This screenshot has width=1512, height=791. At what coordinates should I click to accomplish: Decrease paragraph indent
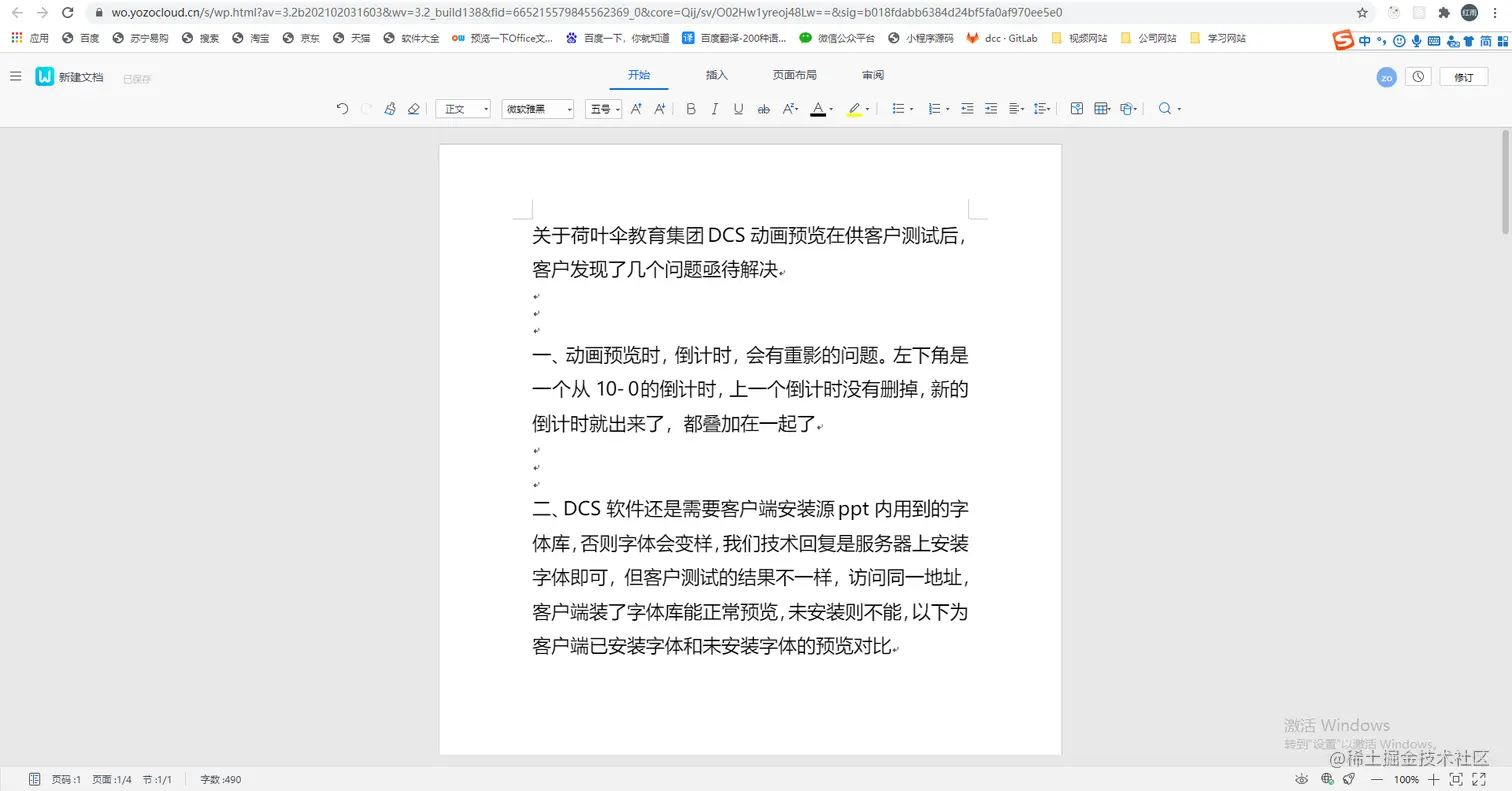coord(967,109)
